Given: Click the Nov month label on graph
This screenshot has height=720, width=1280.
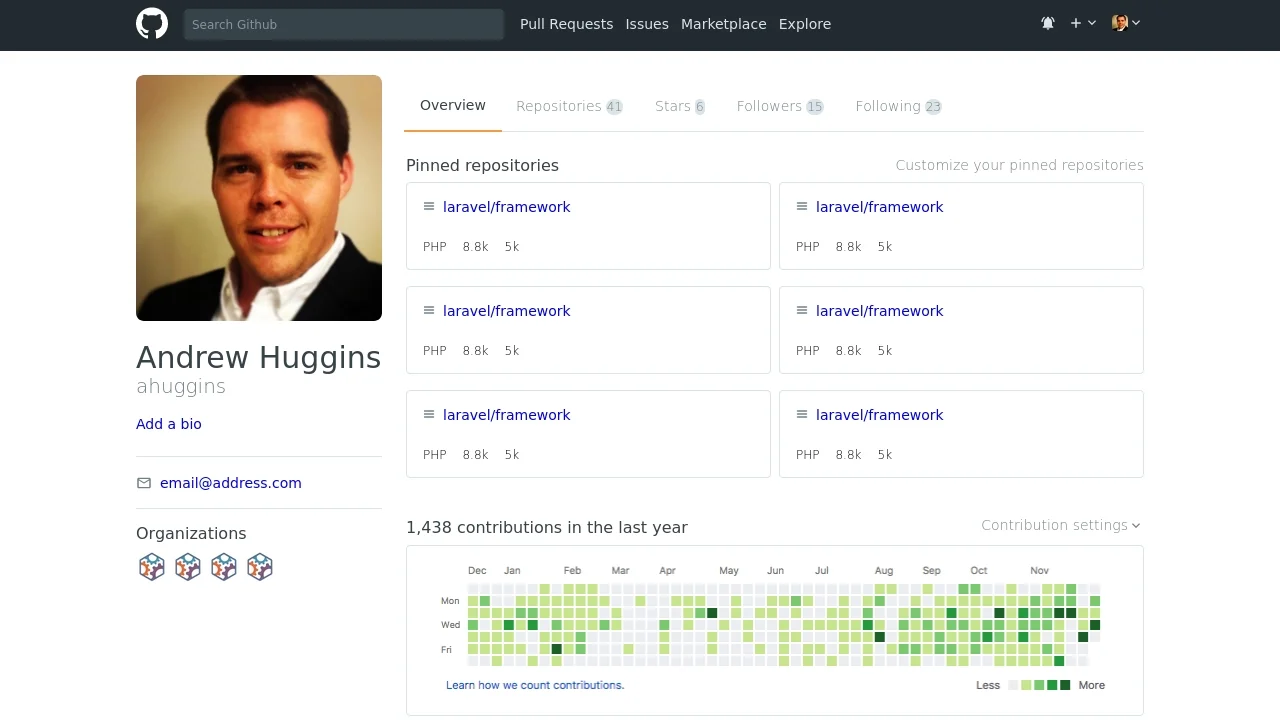Looking at the screenshot, I should click(1040, 570).
